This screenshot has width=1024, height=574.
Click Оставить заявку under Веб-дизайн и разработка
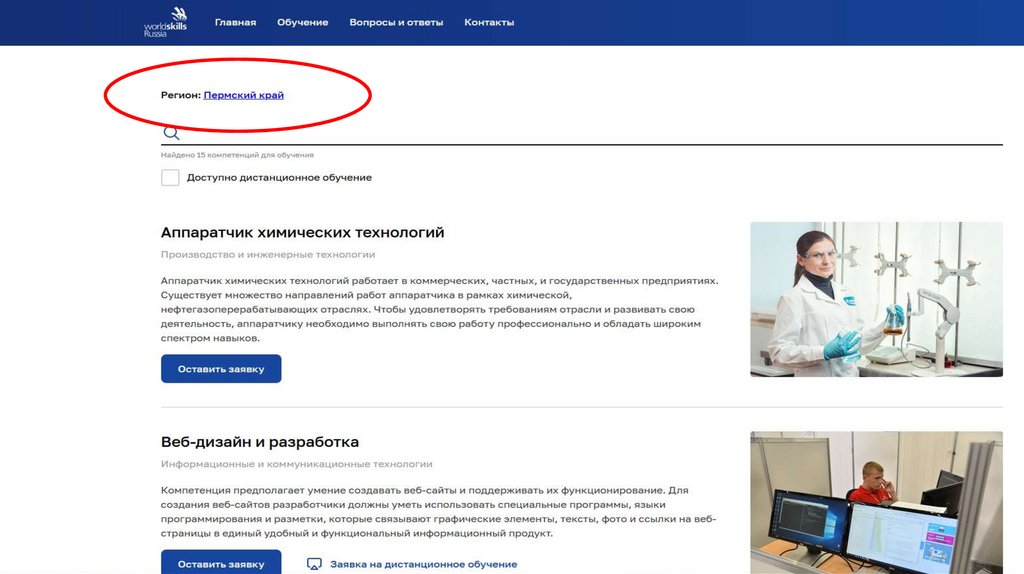(x=221, y=562)
